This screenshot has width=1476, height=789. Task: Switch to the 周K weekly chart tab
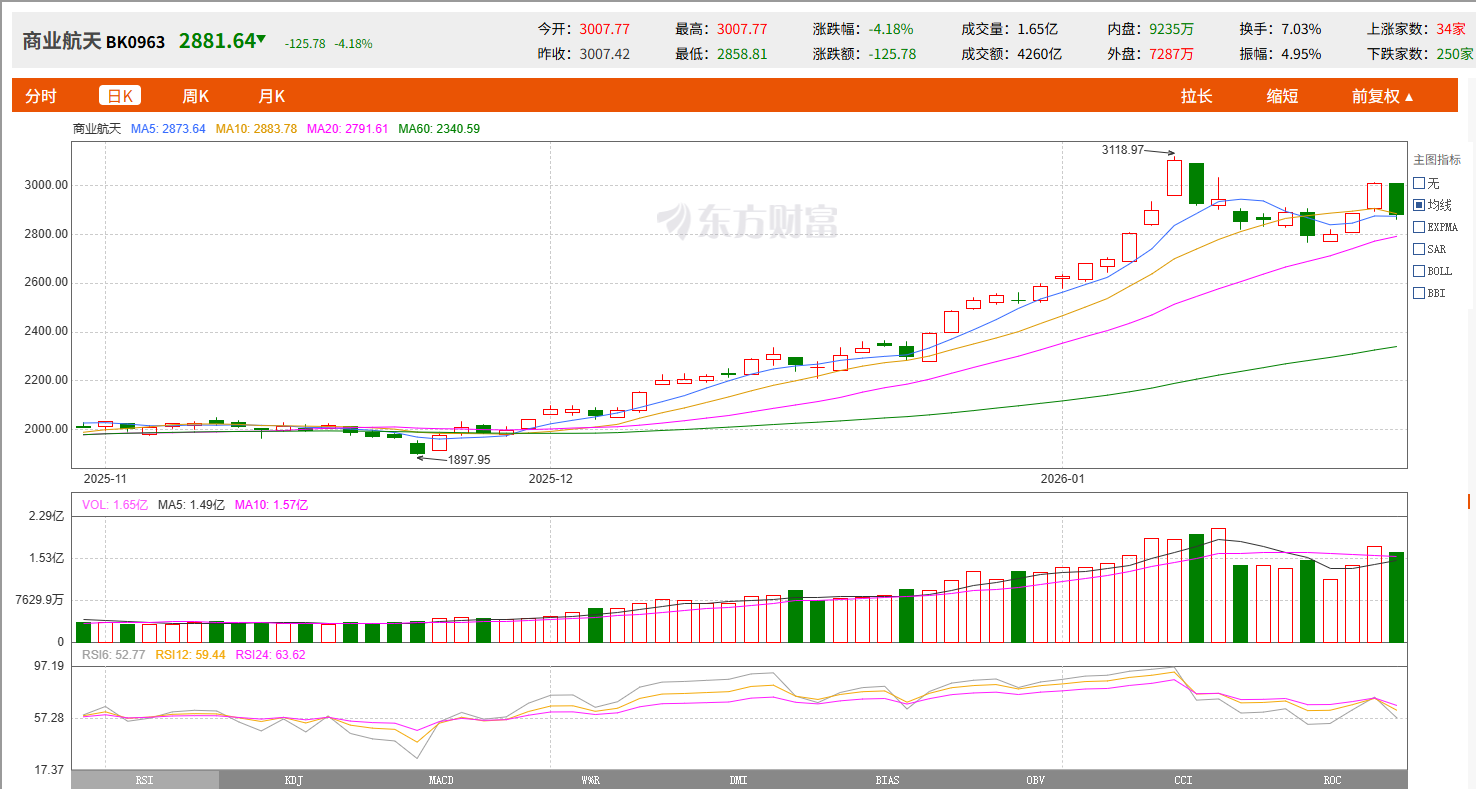pyautogui.click(x=195, y=96)
